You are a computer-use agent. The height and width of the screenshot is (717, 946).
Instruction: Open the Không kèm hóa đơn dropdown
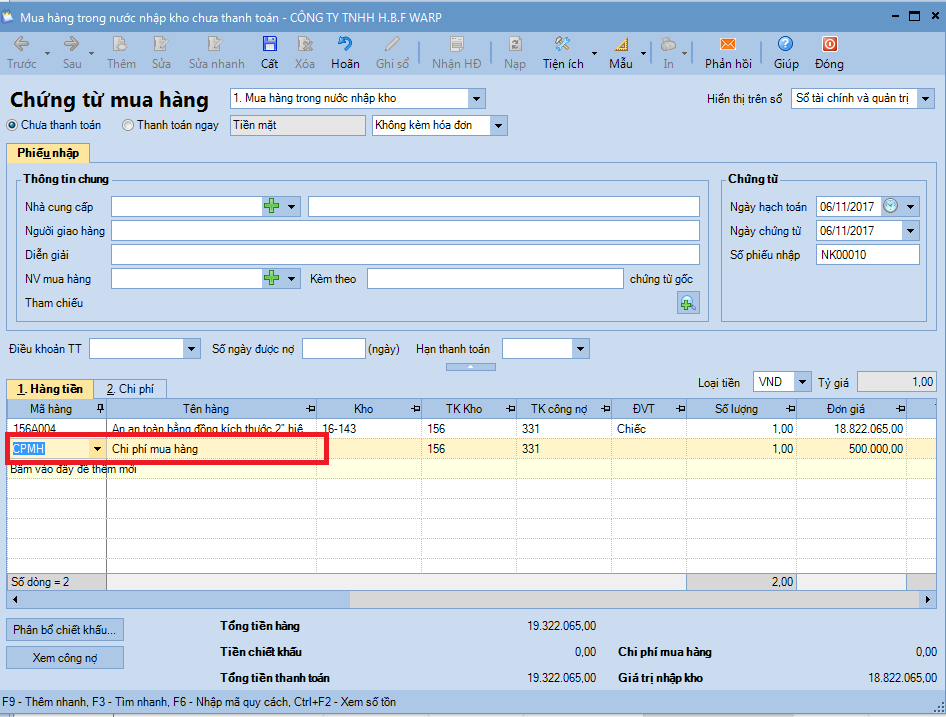click(x=498, y=126)
